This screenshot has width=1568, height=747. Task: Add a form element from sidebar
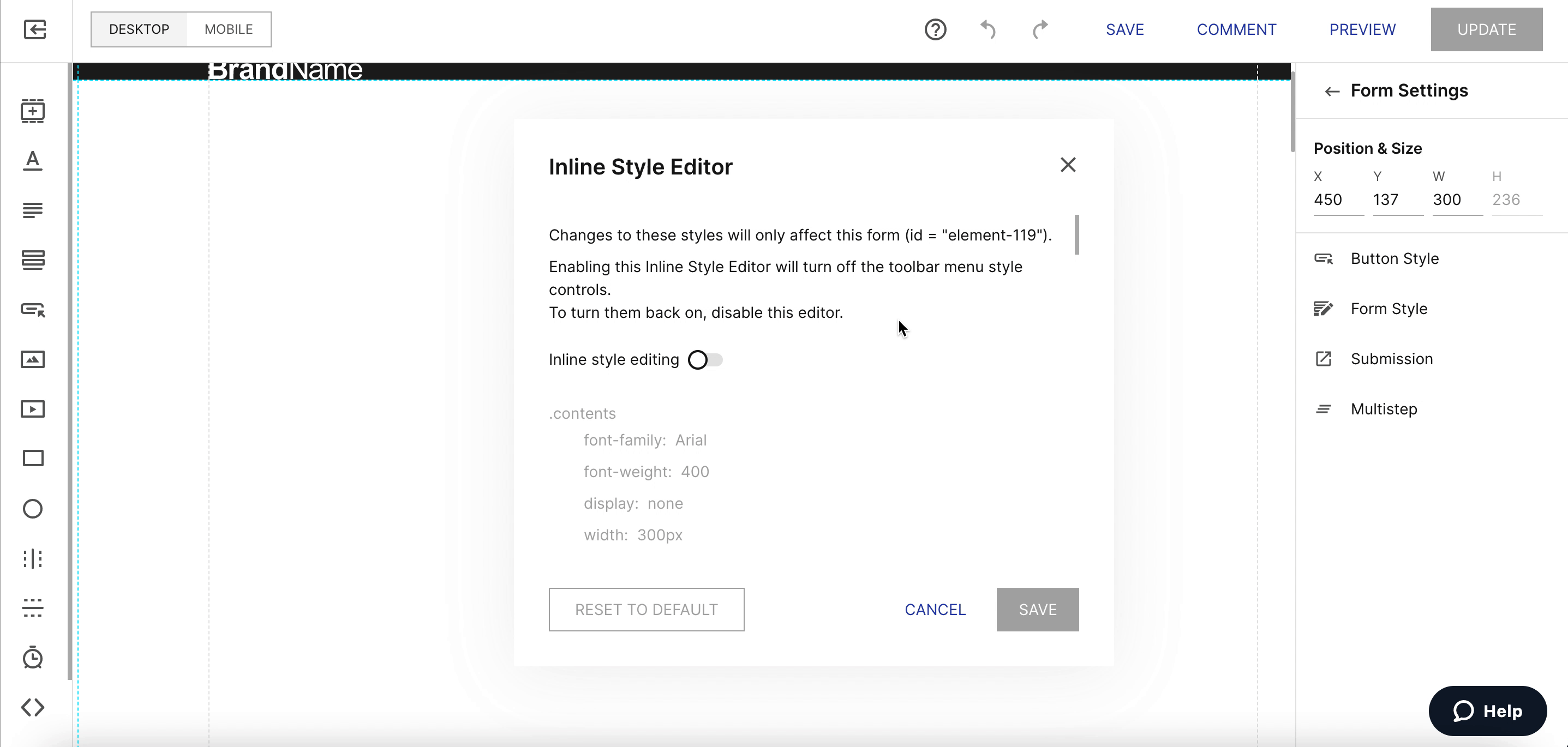tap(33, 260)
